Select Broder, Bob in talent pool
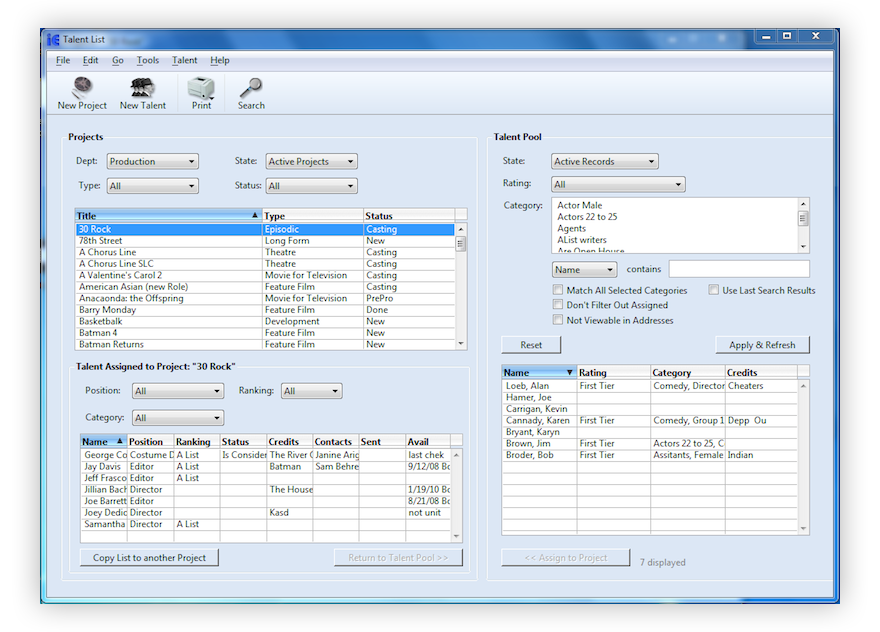 click(x=650, y=455)
